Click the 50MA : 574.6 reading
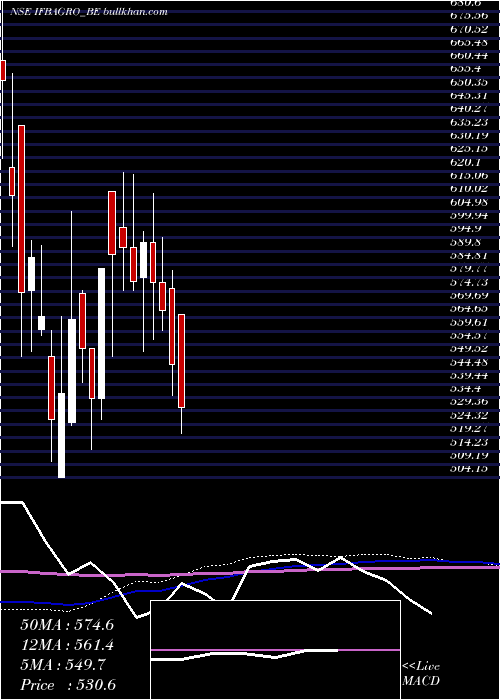 click(67, 625)
